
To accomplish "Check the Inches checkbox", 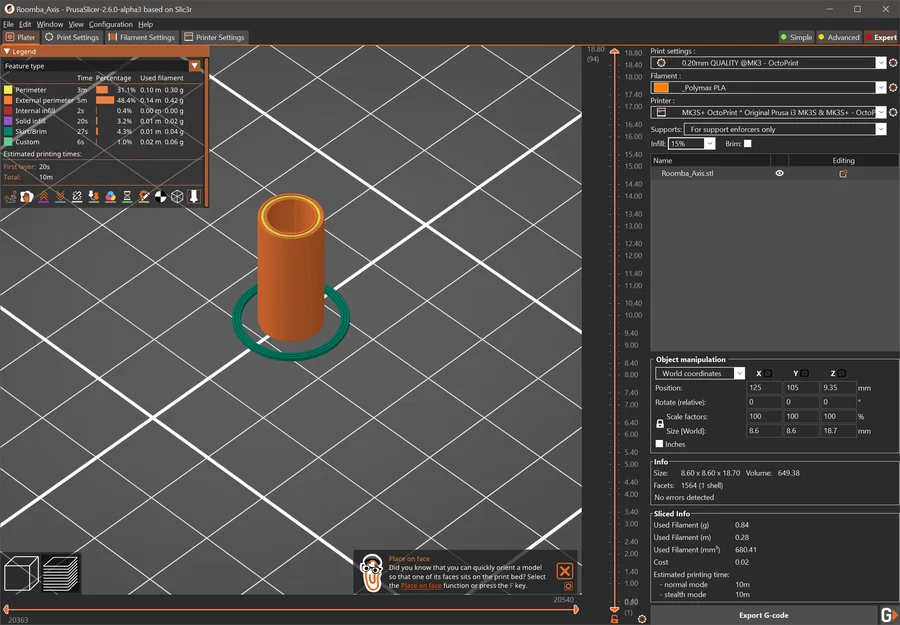I will tap(660, 444).
